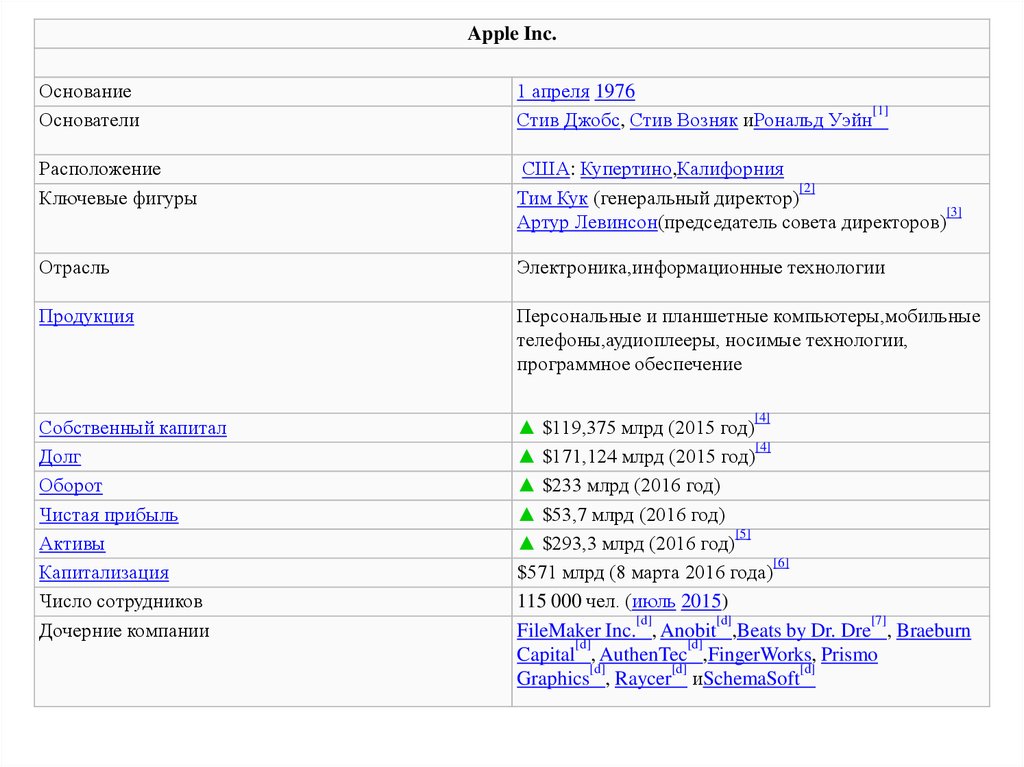
Task: Click the Собственный капитал link
Action: click(x=133, y=429)
